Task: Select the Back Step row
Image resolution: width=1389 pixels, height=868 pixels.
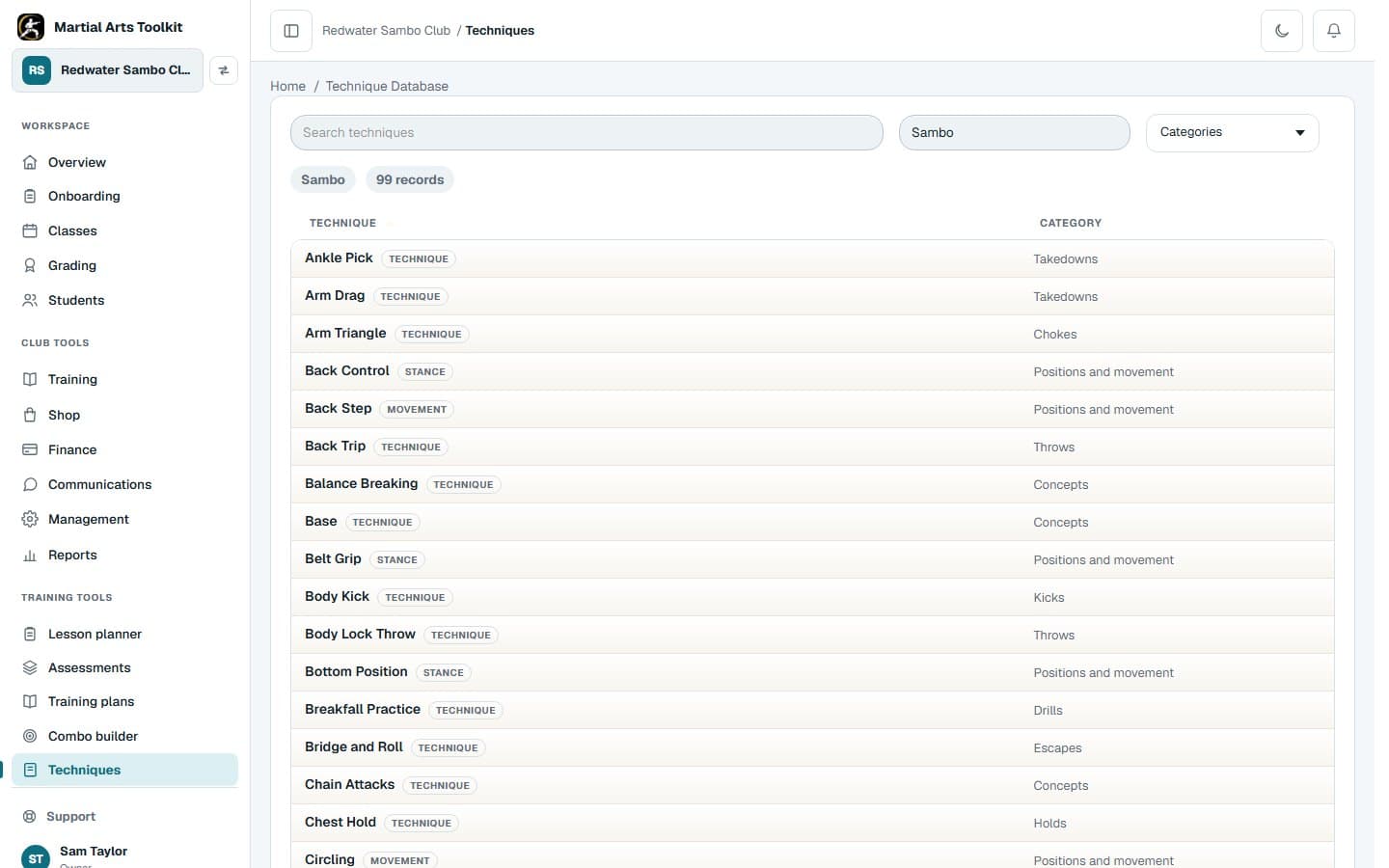Action: (x=812, y=409)
